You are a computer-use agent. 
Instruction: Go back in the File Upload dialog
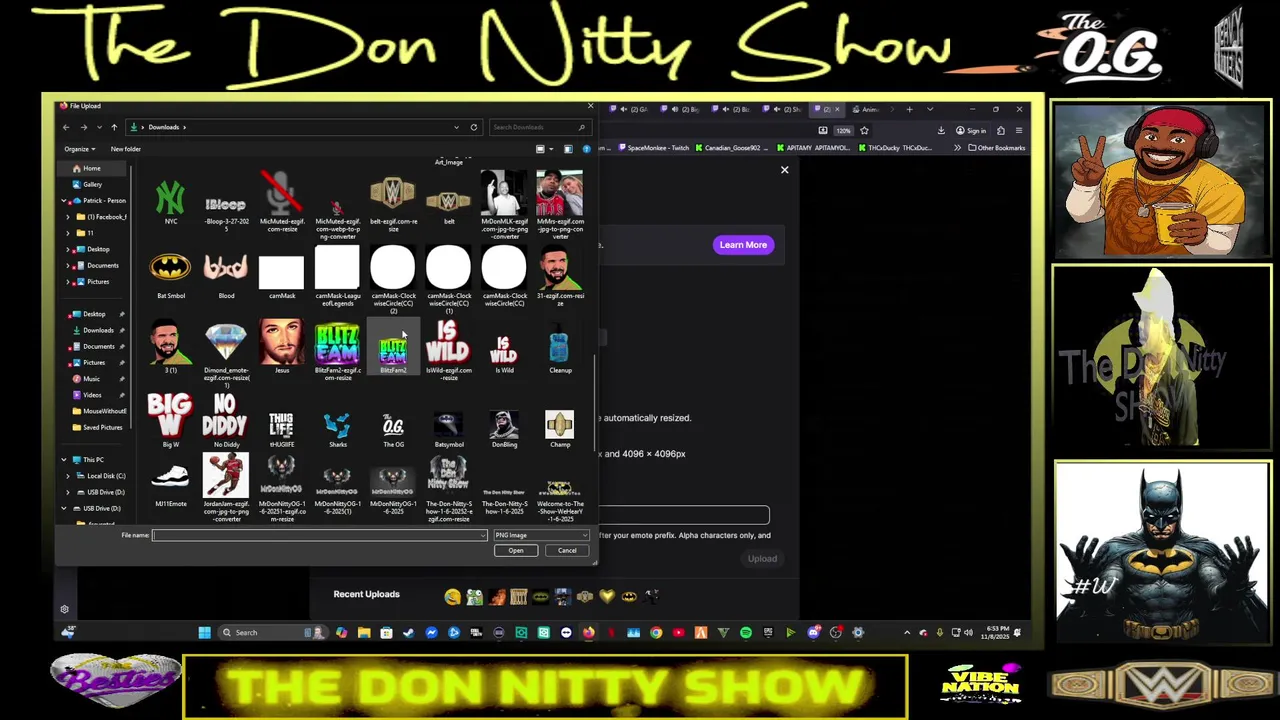(x=66, y=127)
